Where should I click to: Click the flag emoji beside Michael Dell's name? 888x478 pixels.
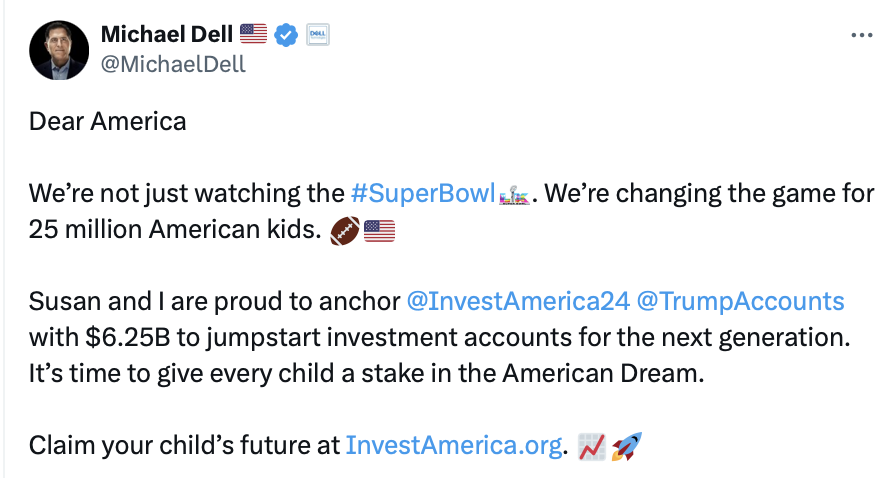tap(254, 35)
